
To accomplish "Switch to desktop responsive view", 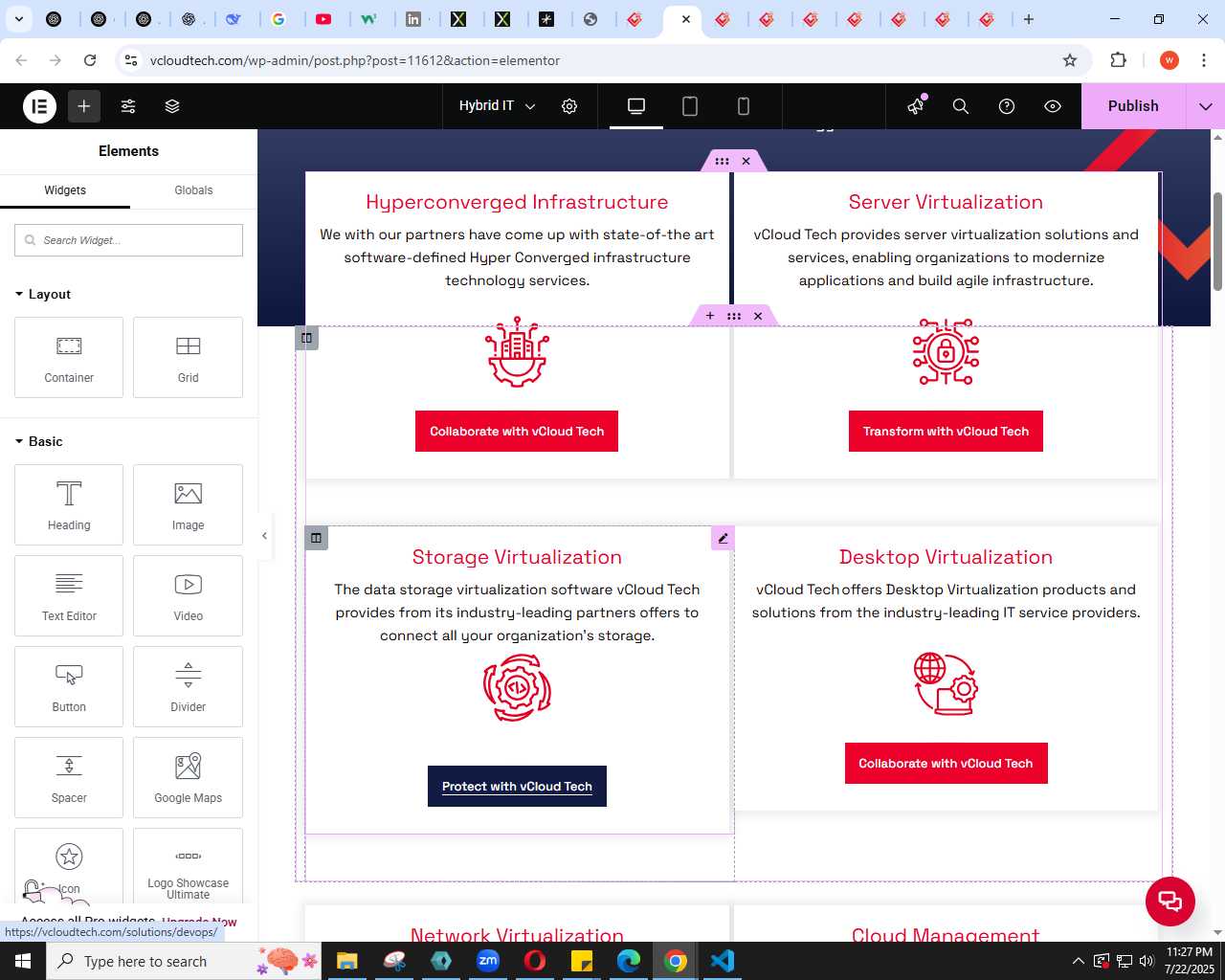I will point(636,106).
